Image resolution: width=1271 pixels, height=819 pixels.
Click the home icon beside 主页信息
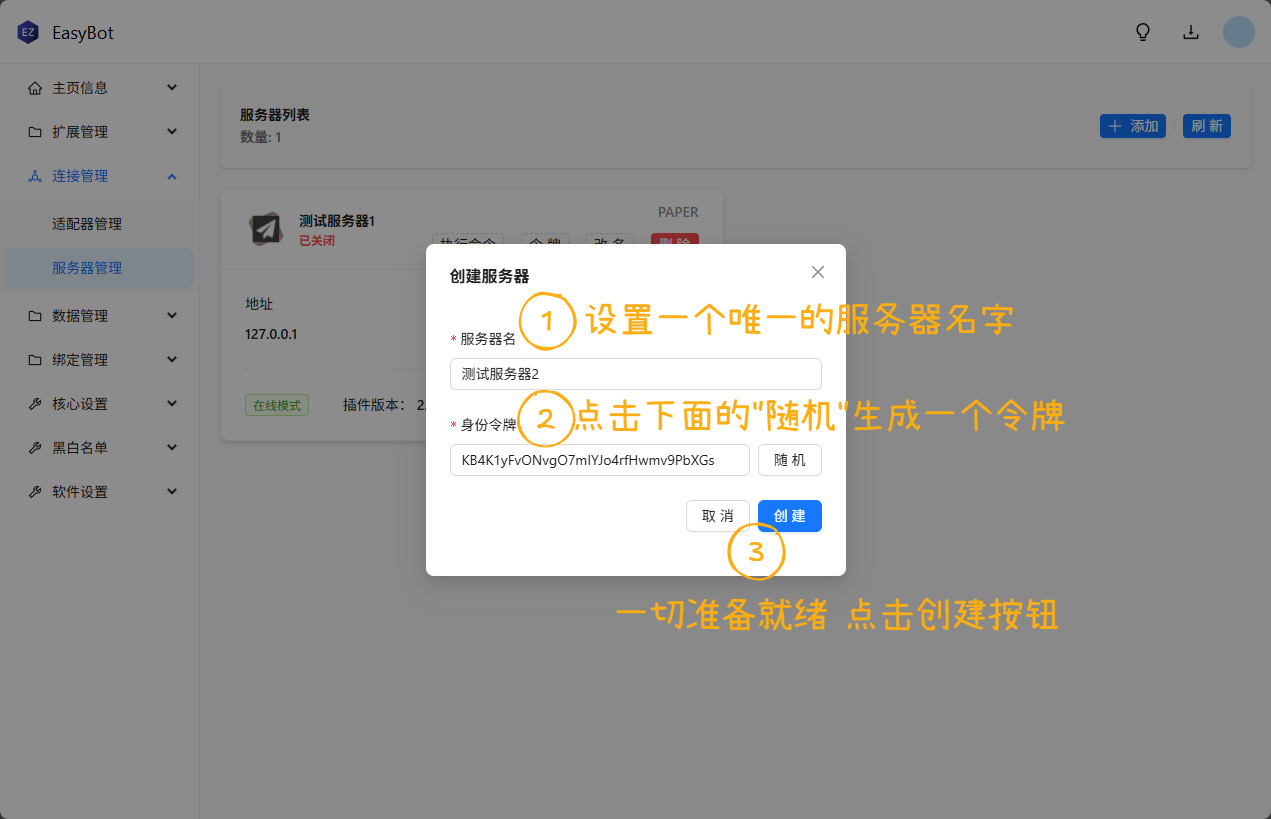click(35, 88)
